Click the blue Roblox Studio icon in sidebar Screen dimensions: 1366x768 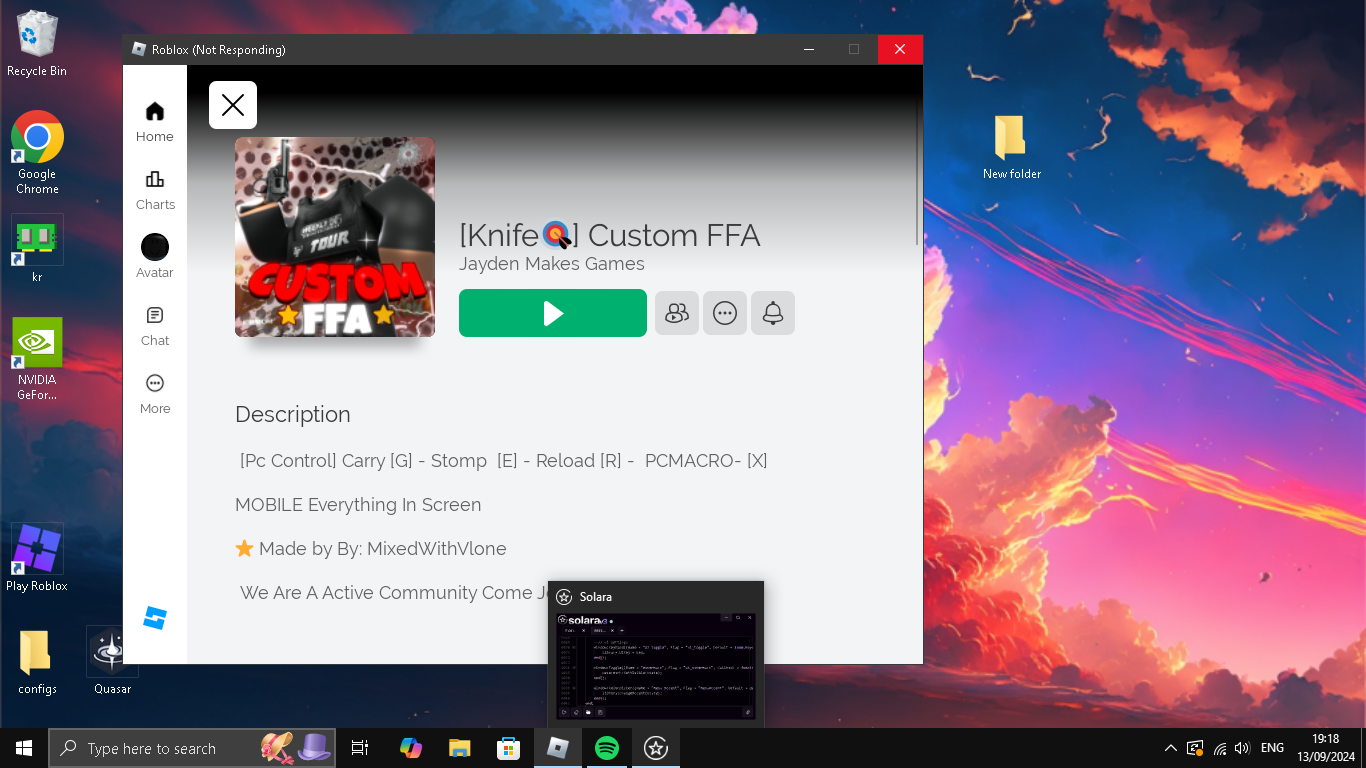point(155,618)
